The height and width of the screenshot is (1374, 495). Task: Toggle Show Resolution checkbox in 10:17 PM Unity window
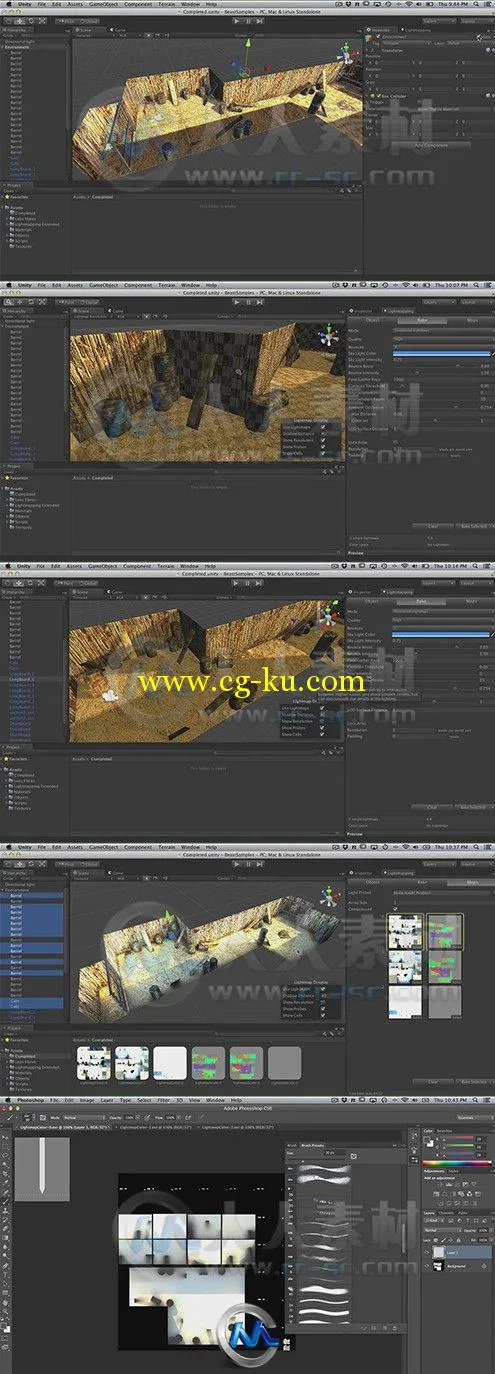323,1002
